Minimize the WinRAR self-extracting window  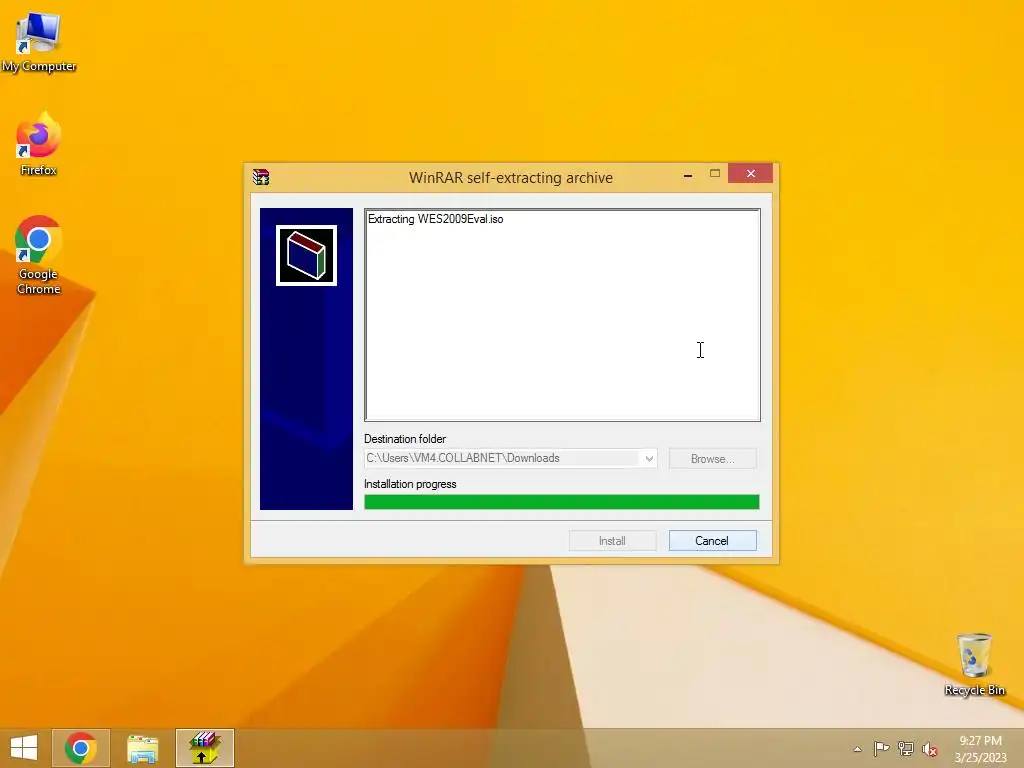point(688,174)
